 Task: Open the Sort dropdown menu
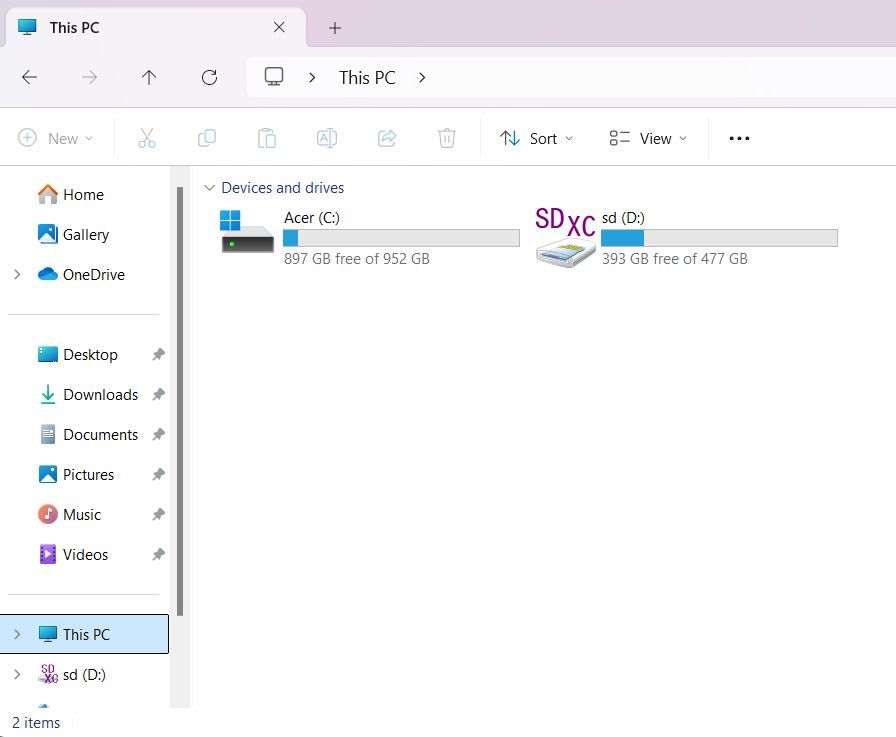tap(536, 138)
